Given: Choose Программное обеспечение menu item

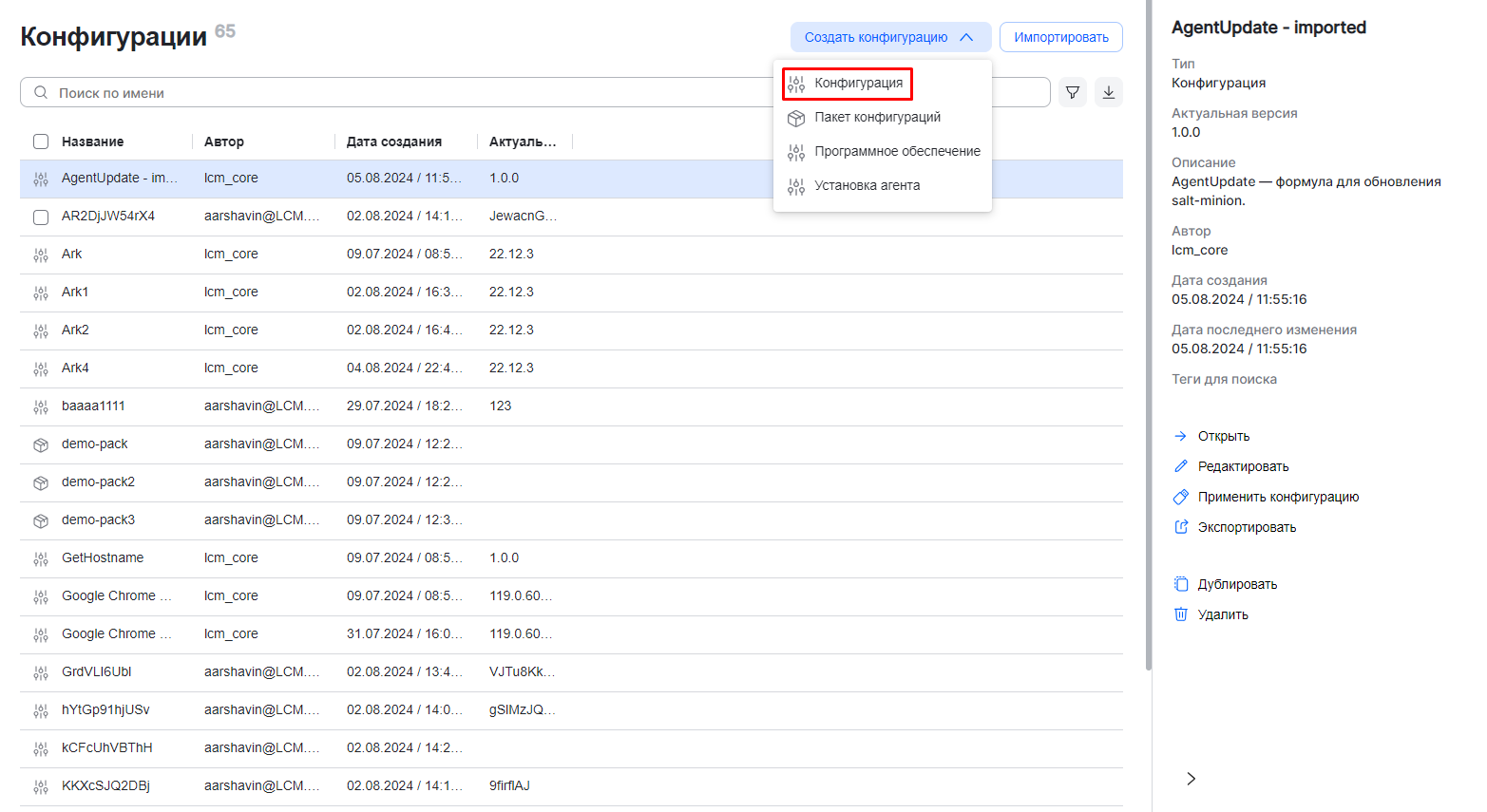Looking at the screenshot, I should (x=896, y=151).
